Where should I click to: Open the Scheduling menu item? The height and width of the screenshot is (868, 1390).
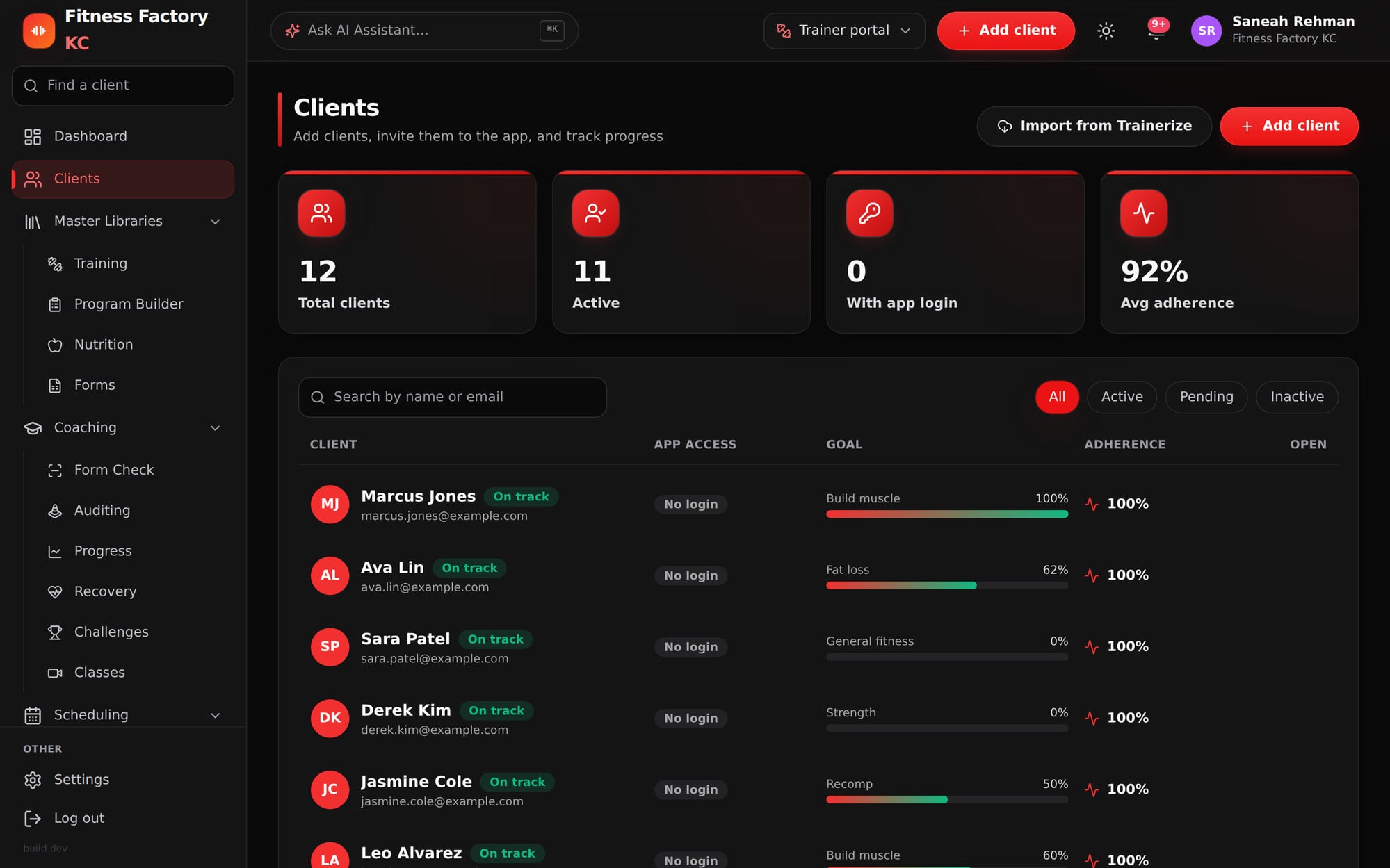[x=123, y=715]
